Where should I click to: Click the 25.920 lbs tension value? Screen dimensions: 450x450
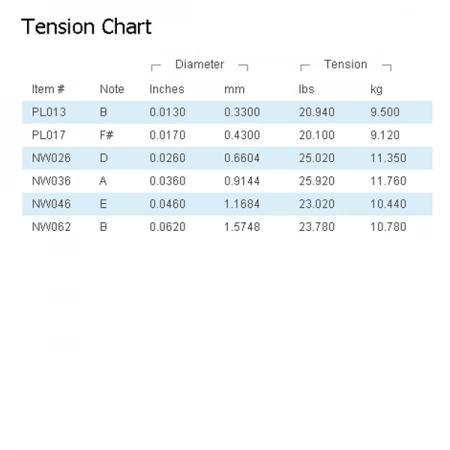click(x=317, y=181)
